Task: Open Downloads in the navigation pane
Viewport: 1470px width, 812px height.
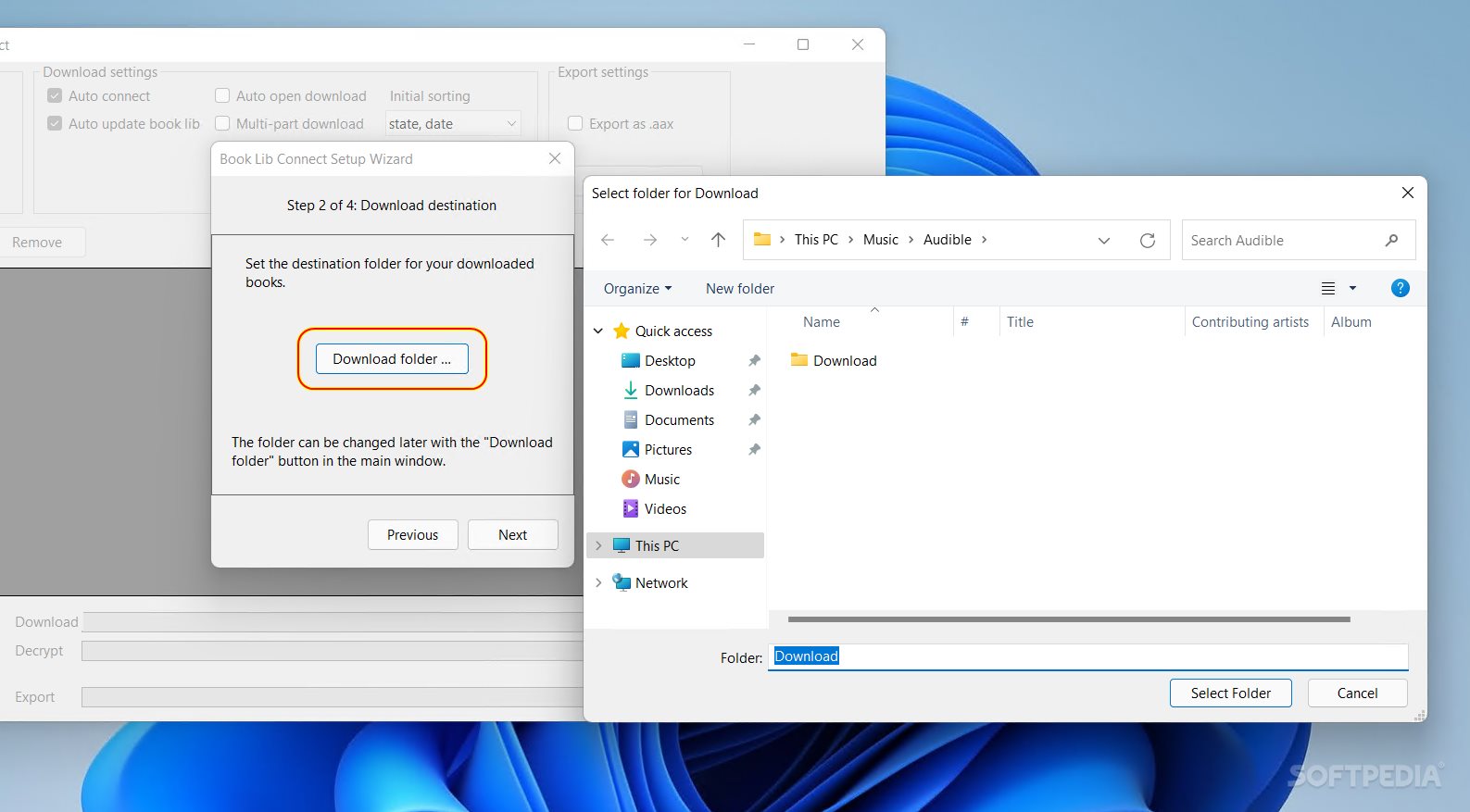Action: click(x=679, y=390)
